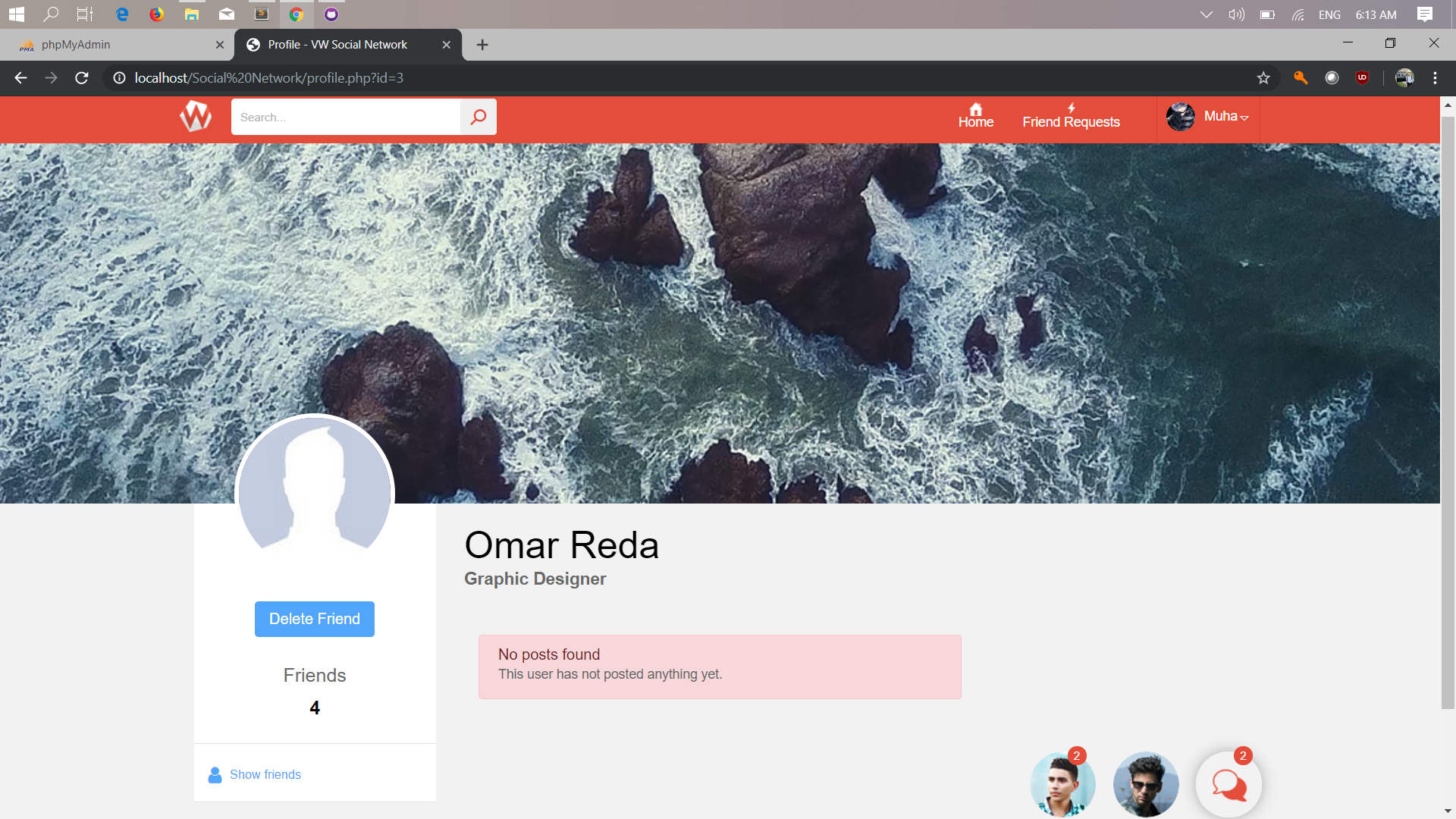Viewport: 1456px width, 819px height.
Task: Click the orange key extension icon
Action: click(1301, 78)
